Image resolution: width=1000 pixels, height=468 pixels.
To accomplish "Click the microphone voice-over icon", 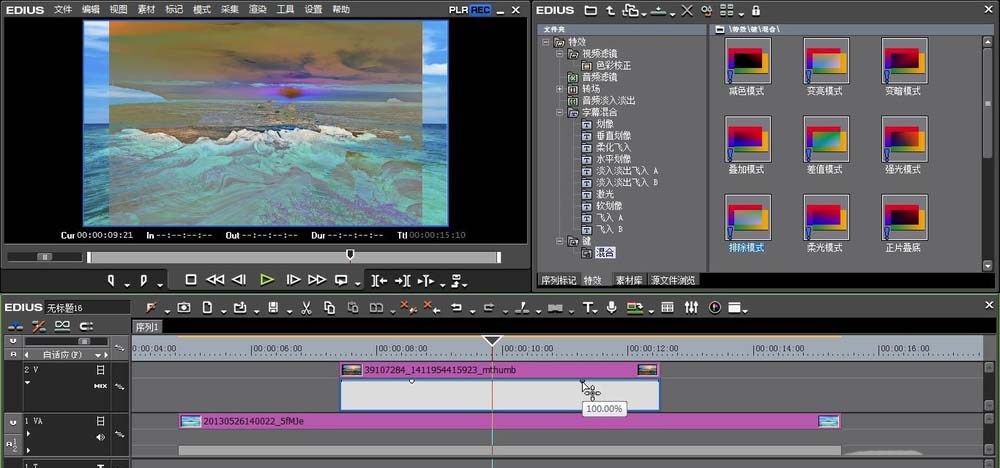I will (x=611, y=308).
